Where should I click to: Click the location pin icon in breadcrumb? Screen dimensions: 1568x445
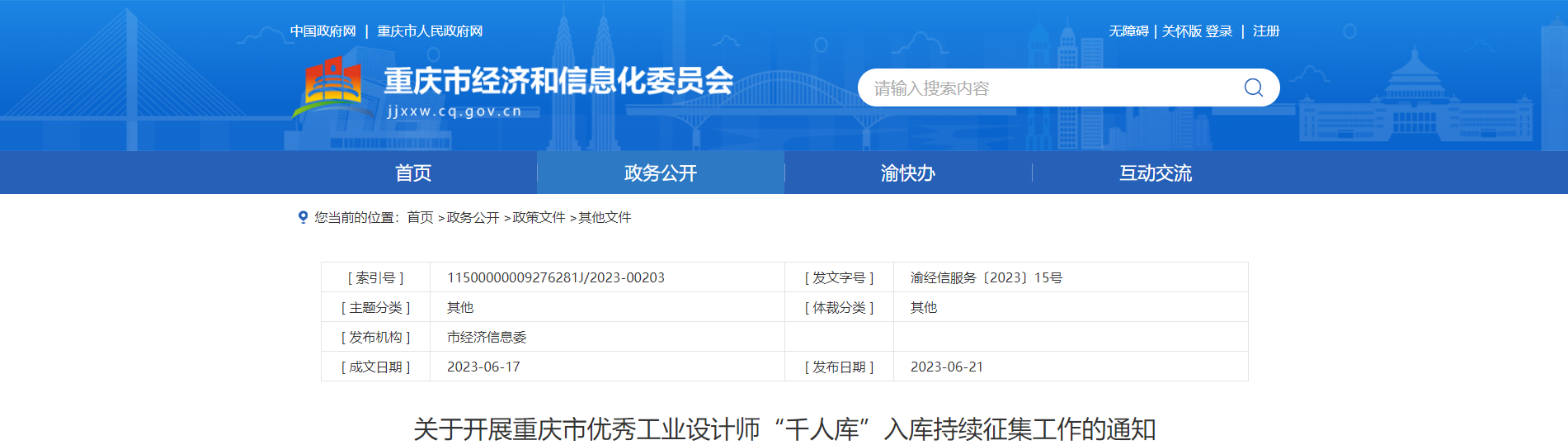[303, 217]
